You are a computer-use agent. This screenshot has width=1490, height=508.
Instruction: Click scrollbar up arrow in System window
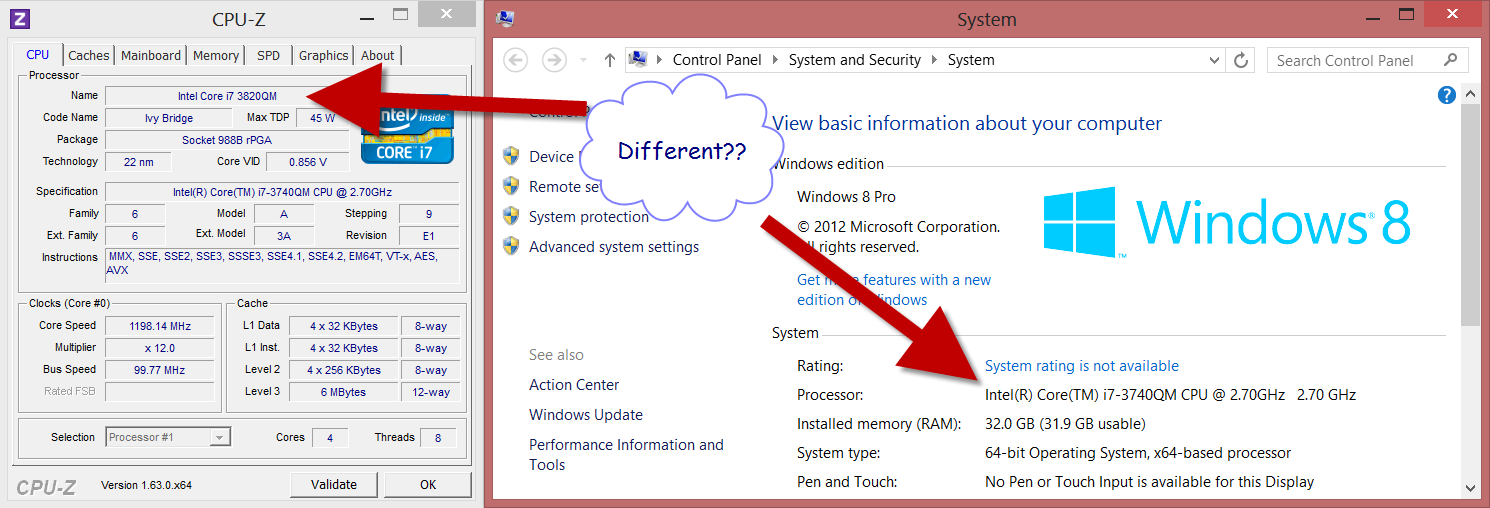(x=1470, y=94)
